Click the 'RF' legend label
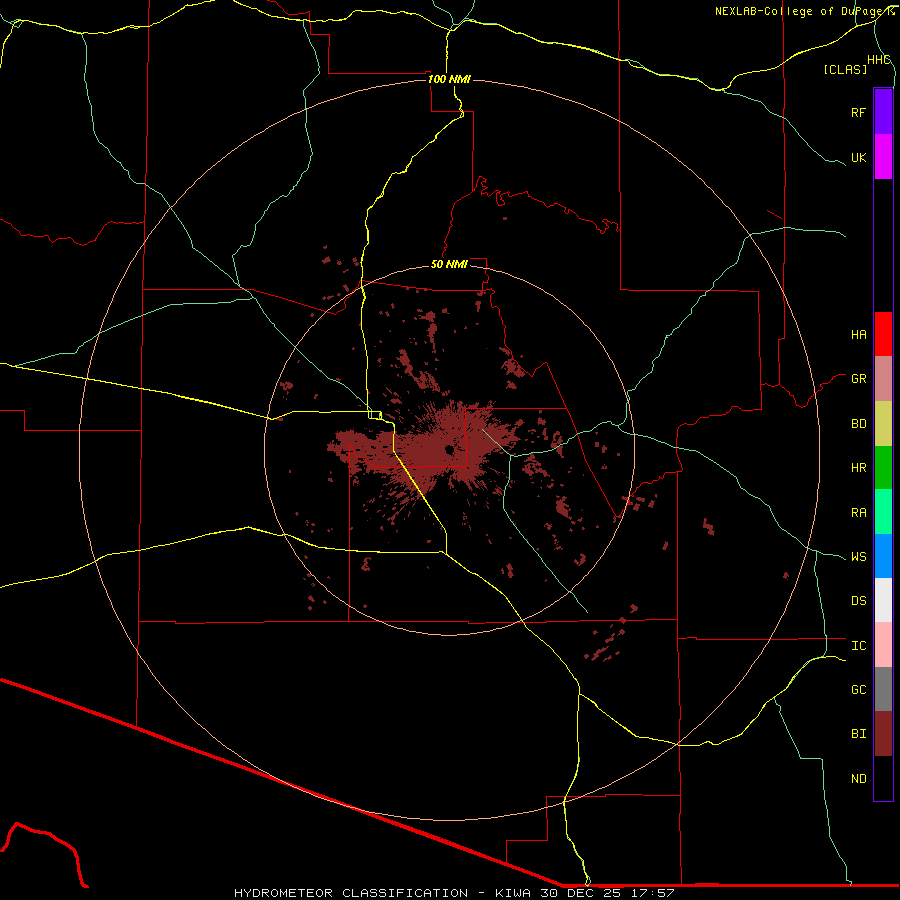 click(x=859, y=112)
